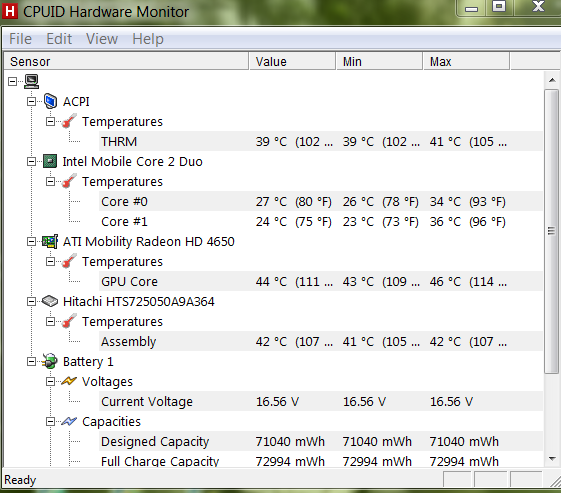Click the Value column header
Screen dimensions: 561x493
[x=292, y=62]
